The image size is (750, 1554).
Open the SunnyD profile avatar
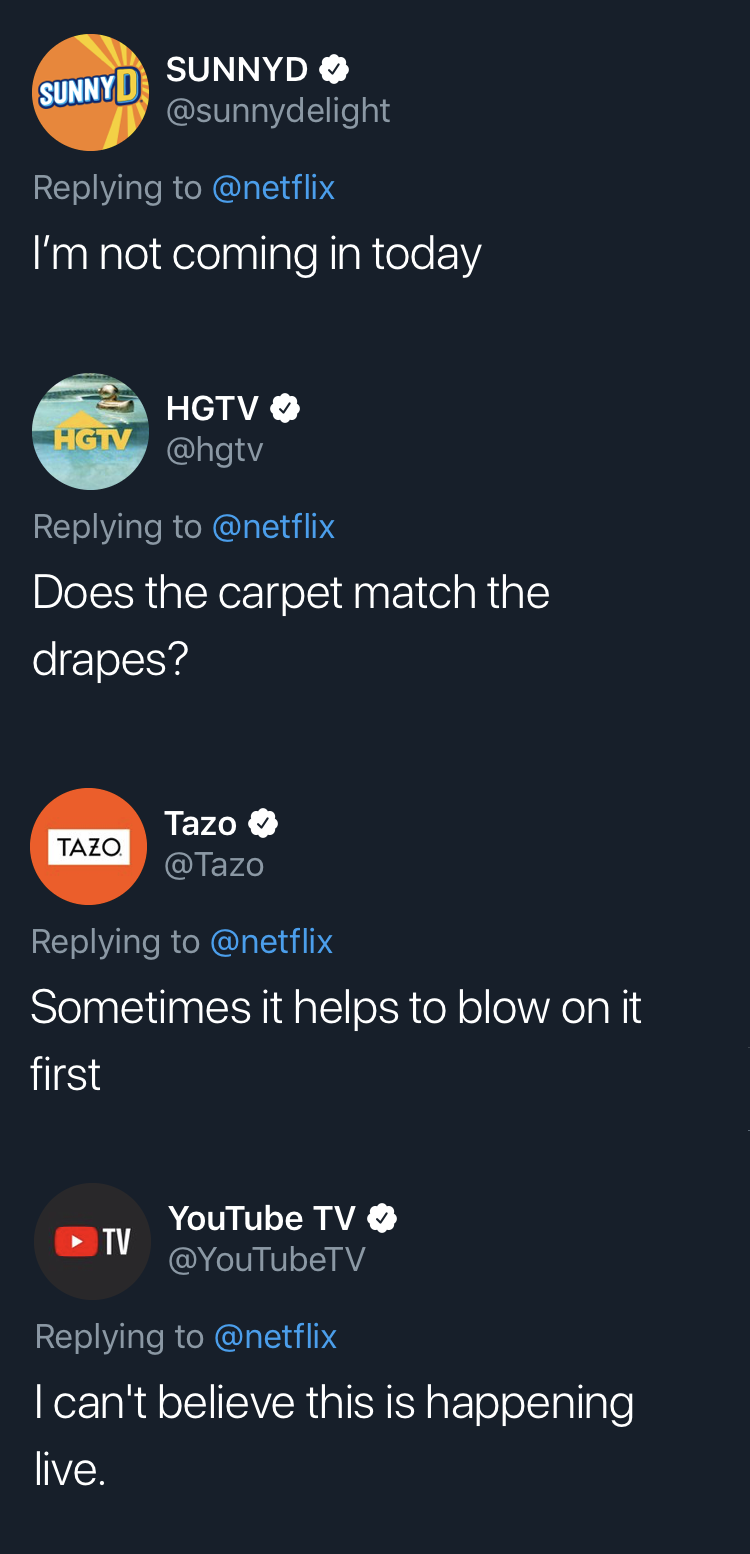click(91, 92)
